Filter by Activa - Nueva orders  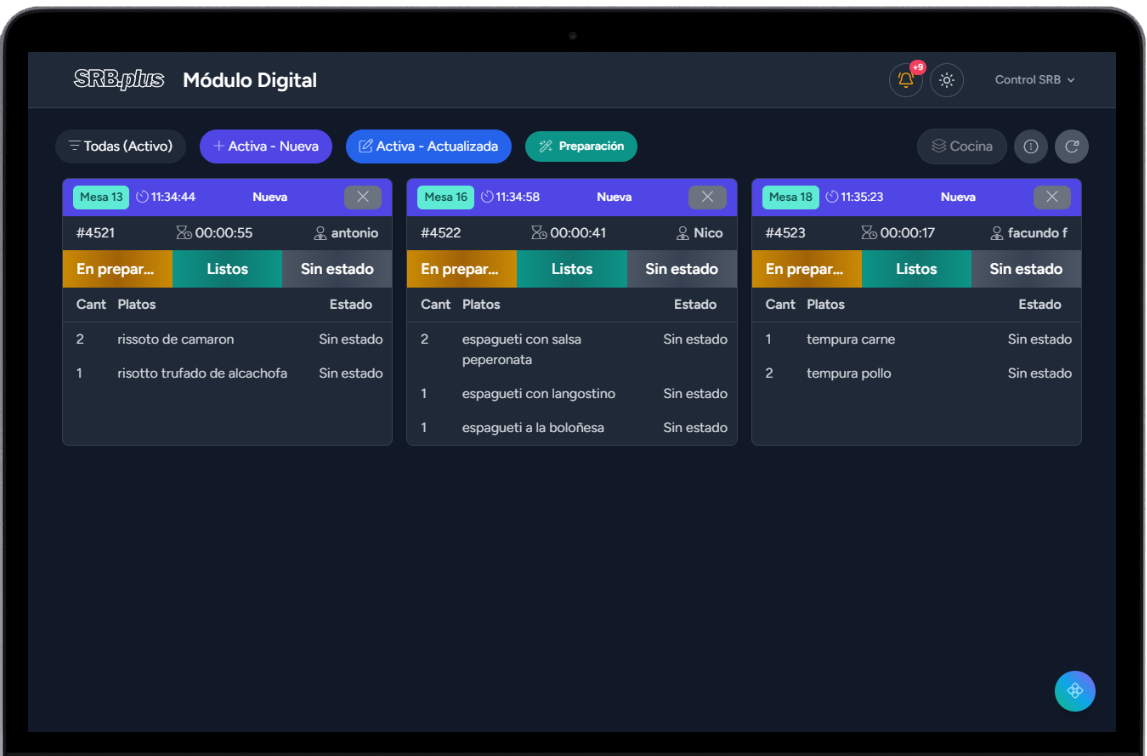click(x=266, y=146)
